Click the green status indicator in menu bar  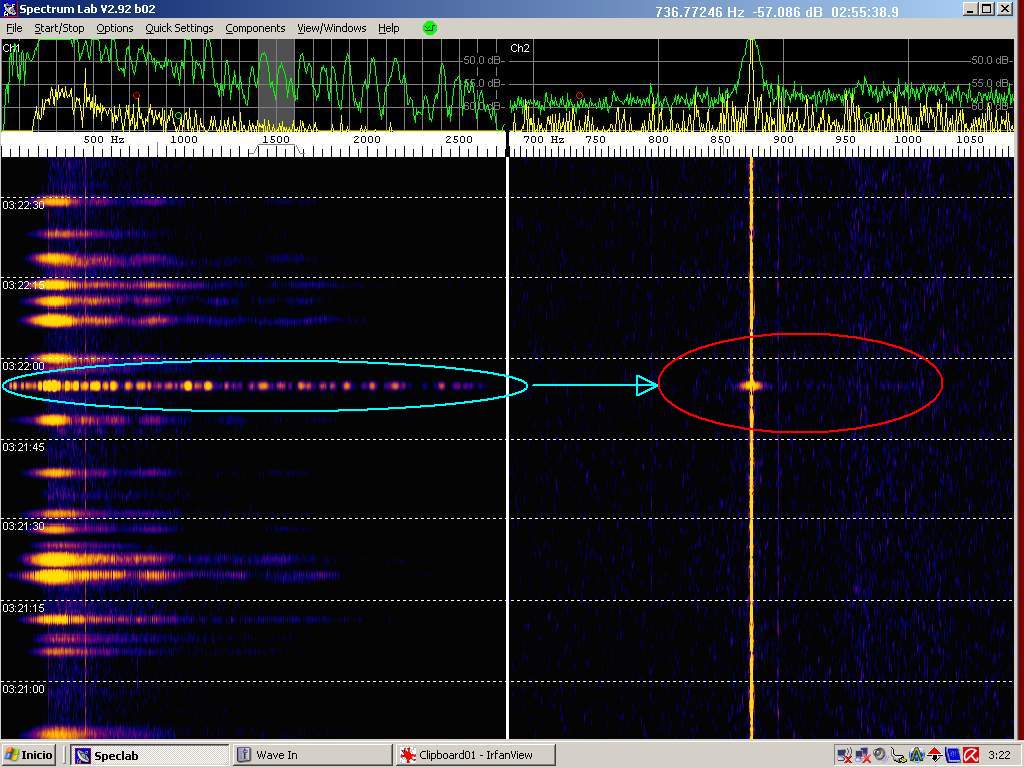coord(430,28)
